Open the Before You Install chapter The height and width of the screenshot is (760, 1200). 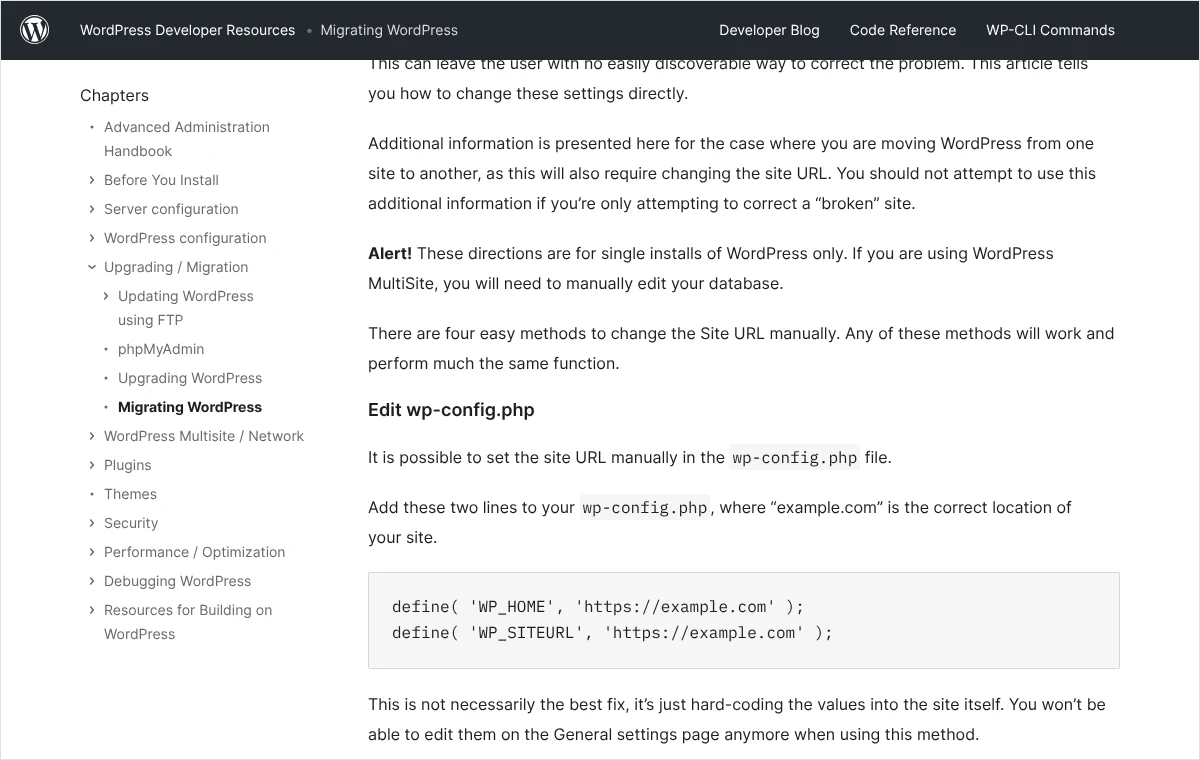click(x=161, y=180)
